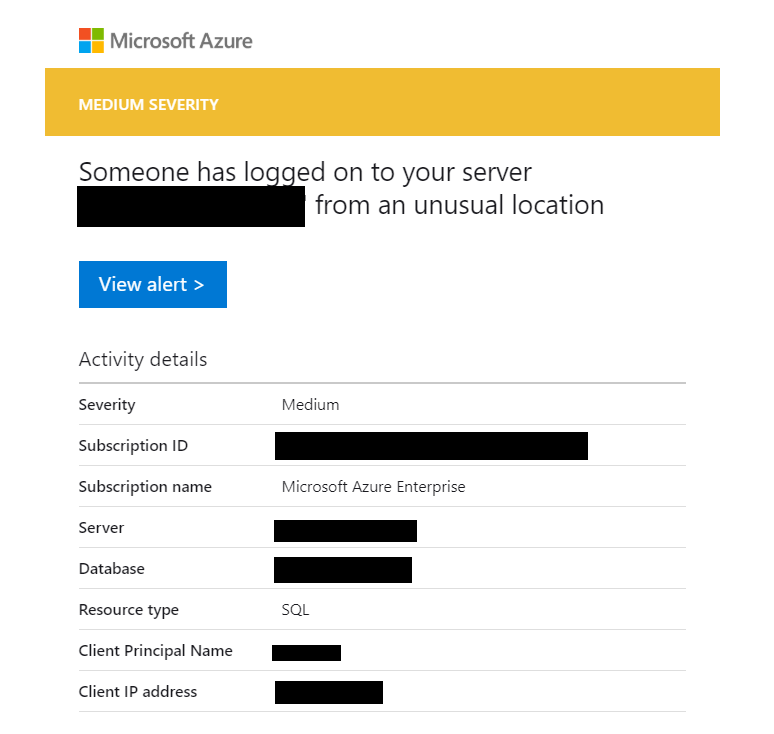Viewport: 774px width, 734px height.
Task: Click the MEDIUM SEVERITY yellow banner
Action: tap(382, 103)
